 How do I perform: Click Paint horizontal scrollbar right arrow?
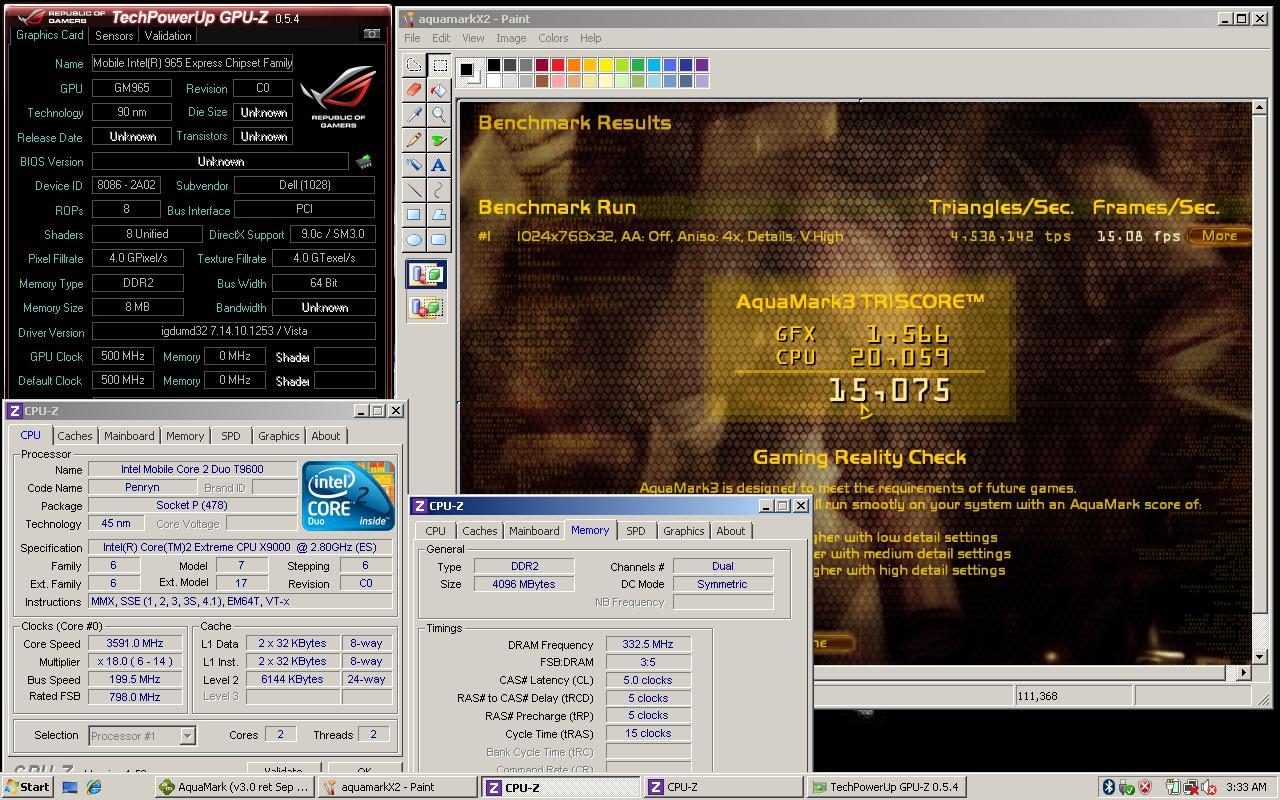coord(1244,673)
